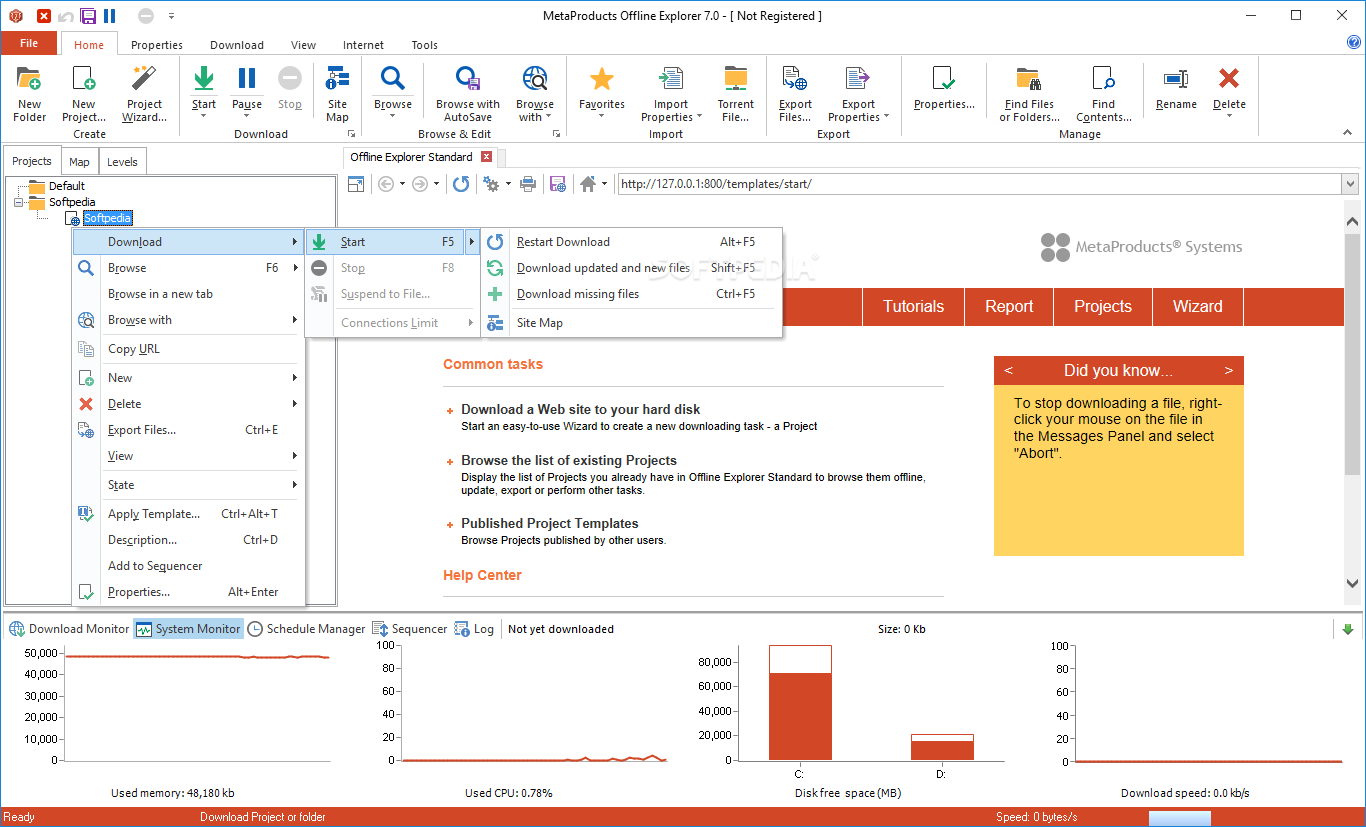Click into the URL address field

[x=978, y=184]
